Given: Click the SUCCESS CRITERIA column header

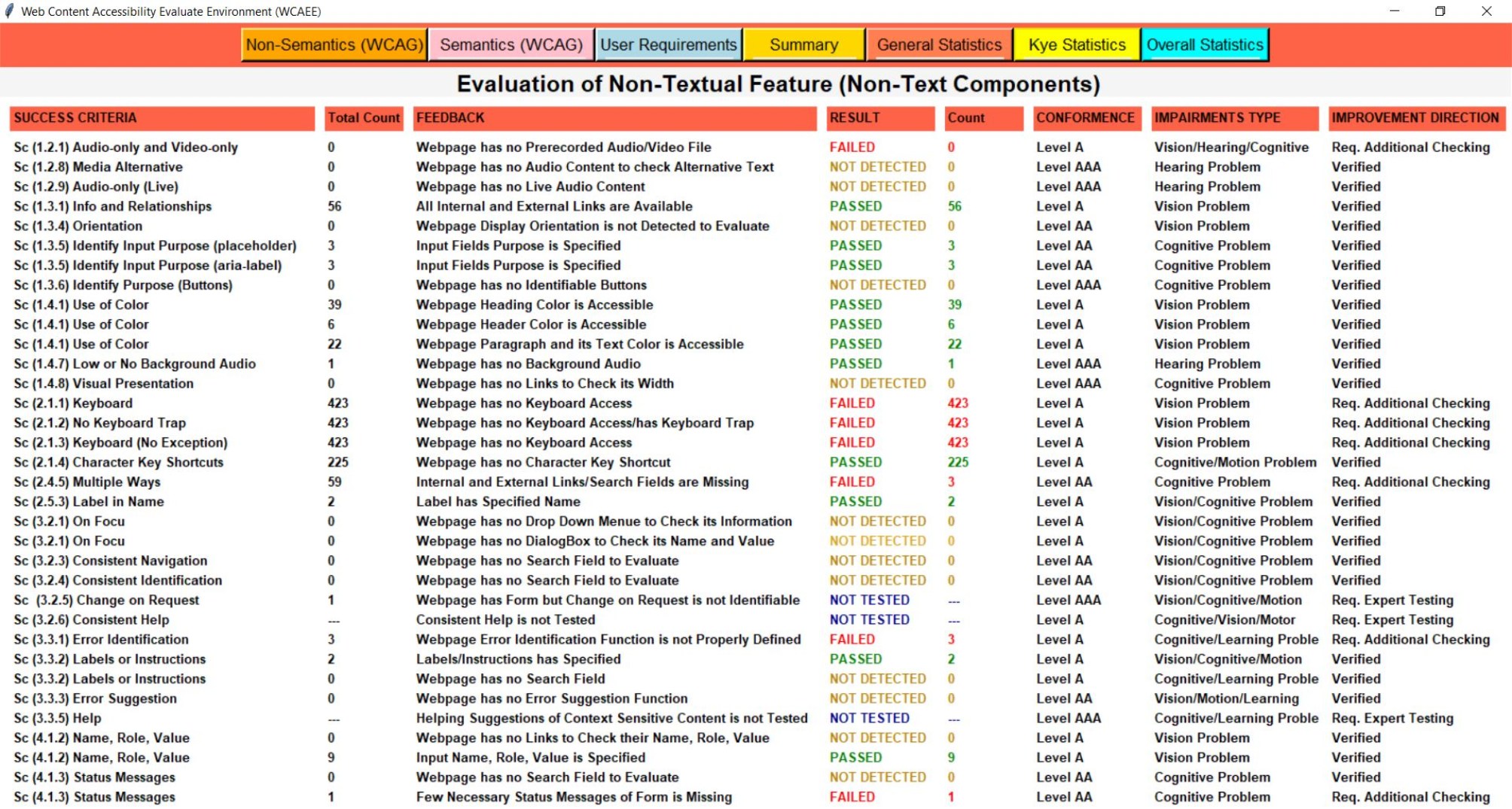Looking at the screenshot, I should [x=161, y=118].
